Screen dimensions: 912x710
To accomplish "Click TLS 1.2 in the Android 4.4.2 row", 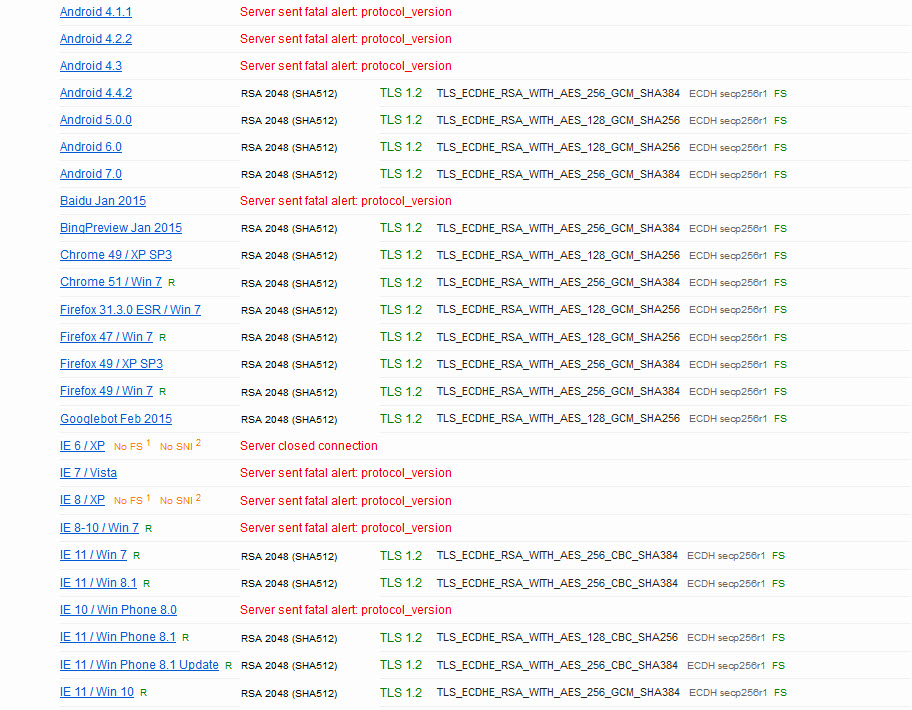I will 401,93.
